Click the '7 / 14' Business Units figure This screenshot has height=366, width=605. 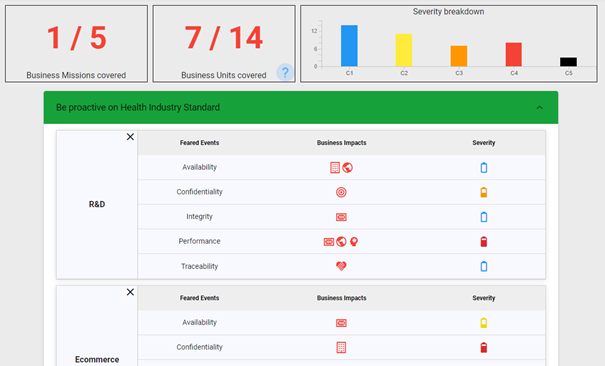click(x=224, y=38)
